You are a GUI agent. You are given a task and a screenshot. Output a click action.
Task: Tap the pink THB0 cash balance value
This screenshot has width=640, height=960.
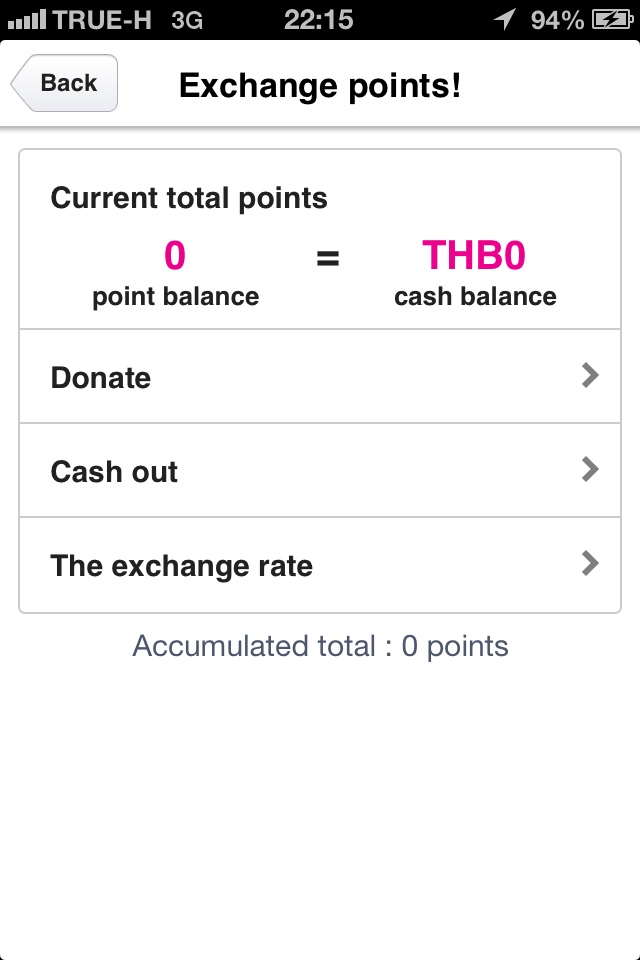(x=474, y=255)
